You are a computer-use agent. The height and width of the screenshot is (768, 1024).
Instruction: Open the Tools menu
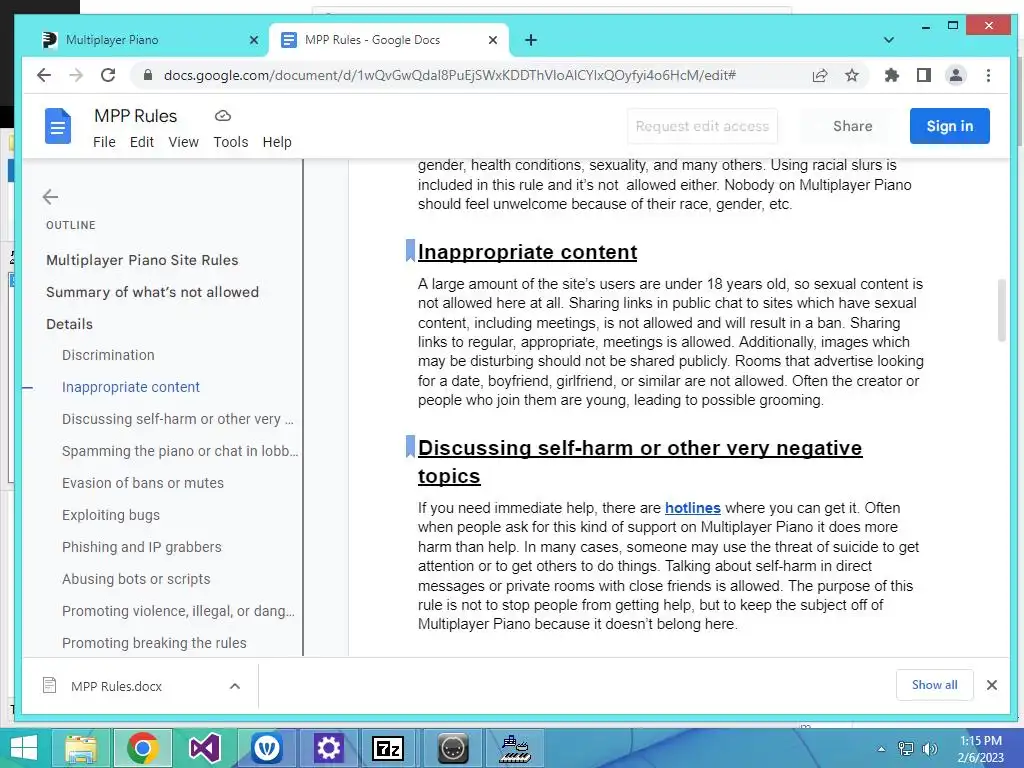pos(231,142)
